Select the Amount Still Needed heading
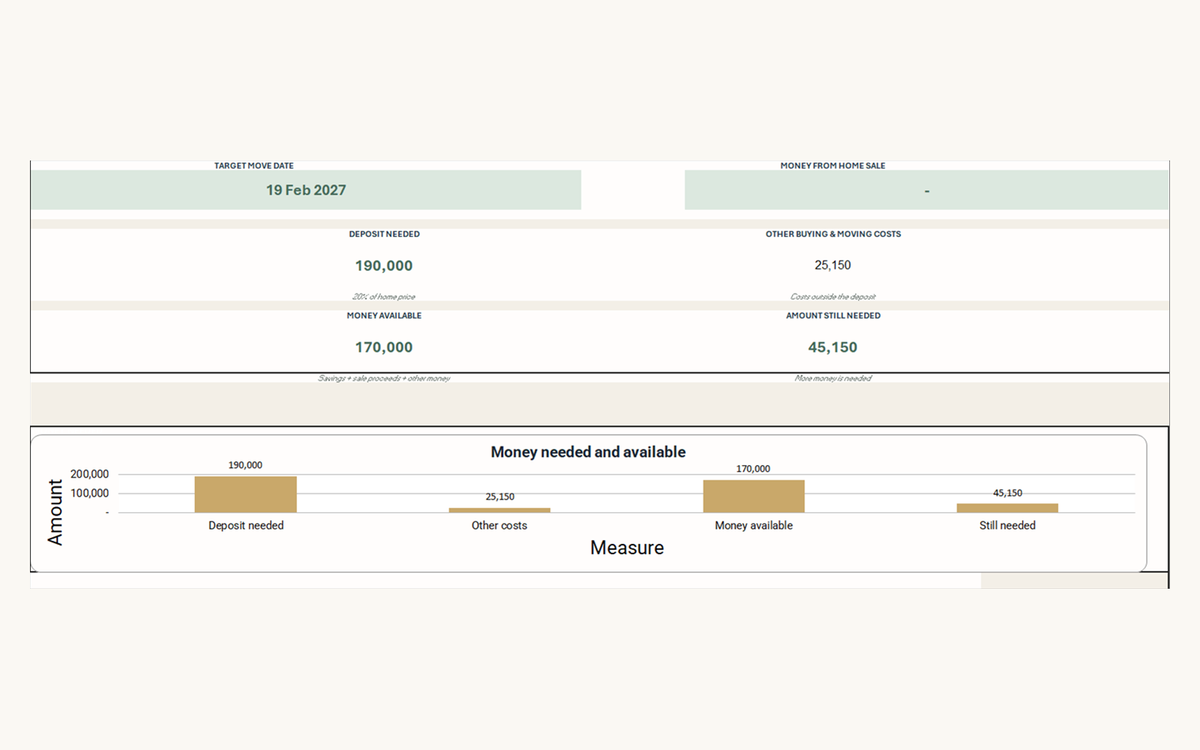The image size is (1200, 750). coord(833,316)
